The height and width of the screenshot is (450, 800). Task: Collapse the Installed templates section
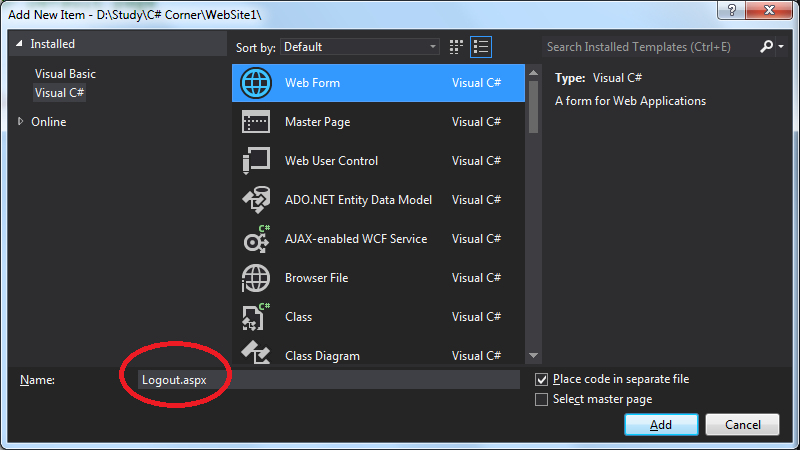pos(20,45)
